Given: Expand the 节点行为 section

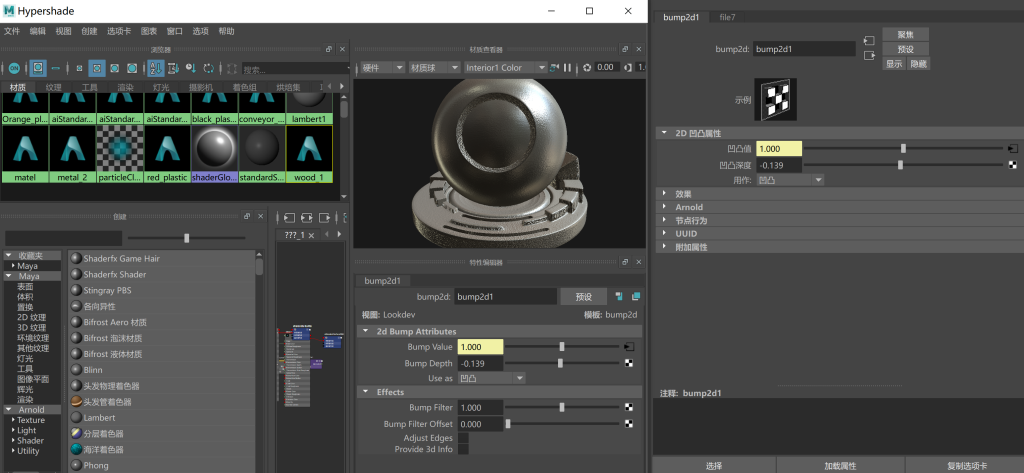Looking at the screenshot, I should tap(665, 220).
